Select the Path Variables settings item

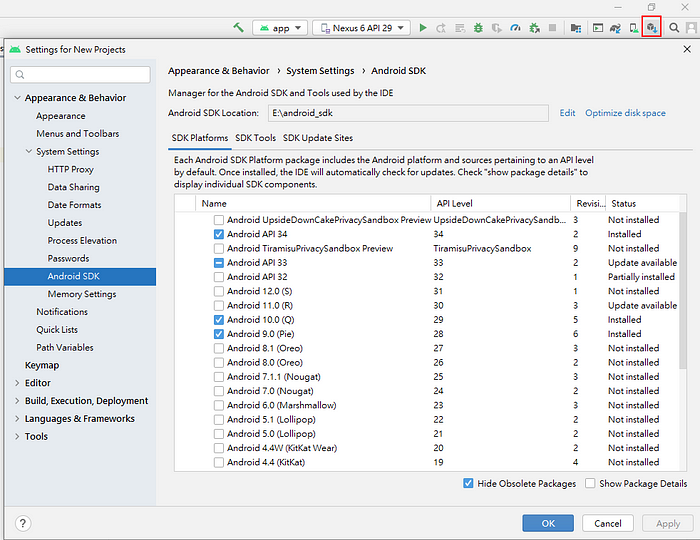65,347
